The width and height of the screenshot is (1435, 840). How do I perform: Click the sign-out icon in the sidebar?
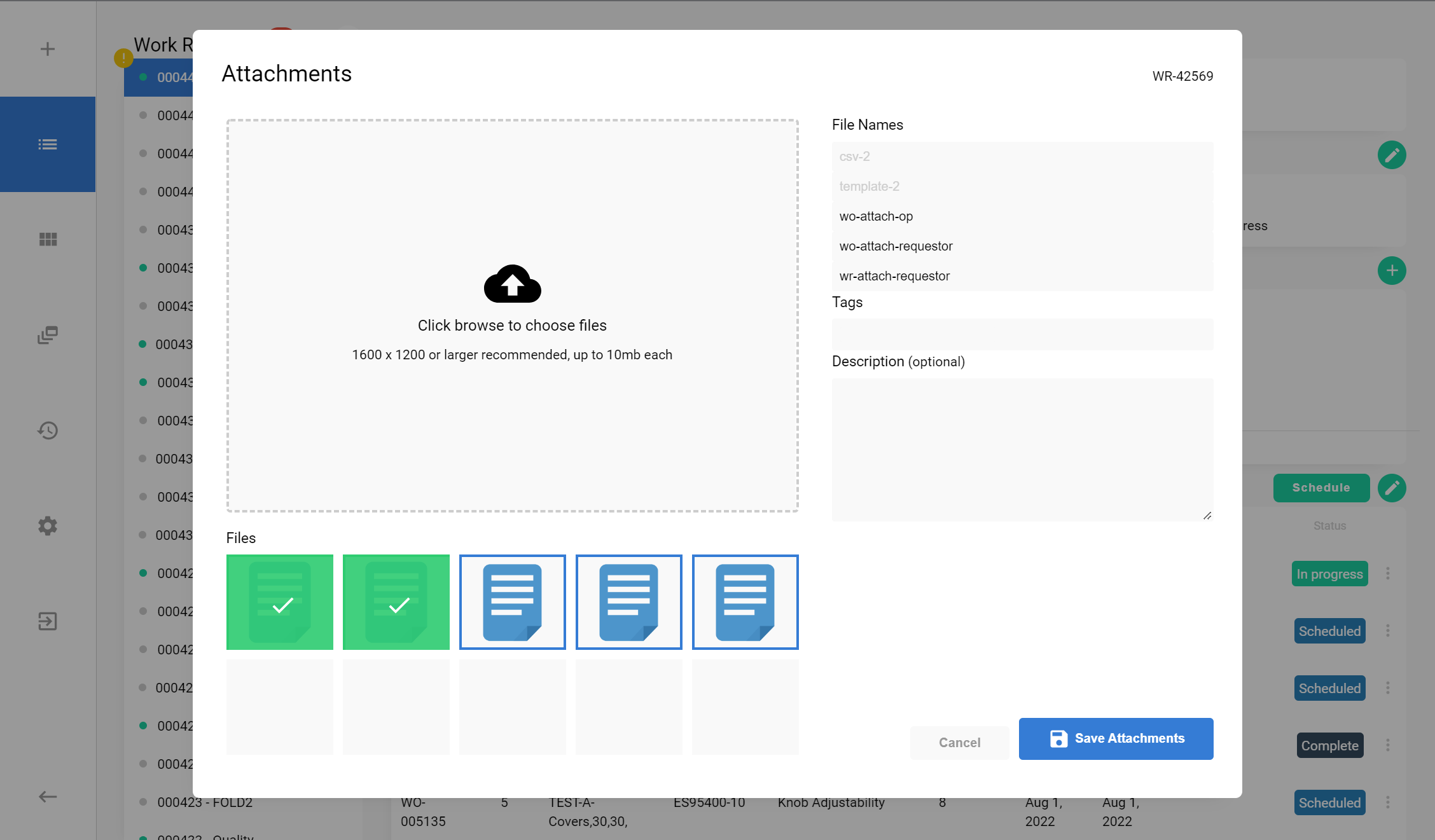(48, 621)
